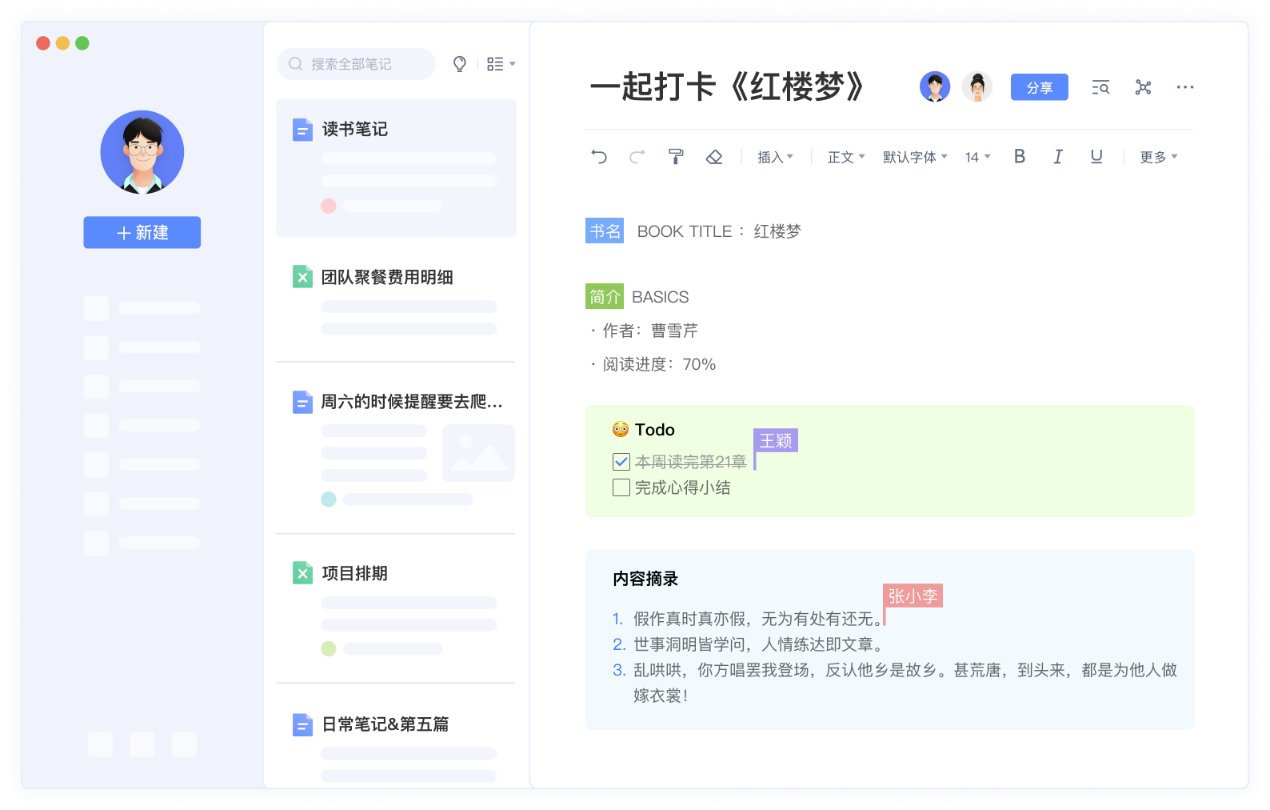Apply underline with the U icon

pos(1096,156)
